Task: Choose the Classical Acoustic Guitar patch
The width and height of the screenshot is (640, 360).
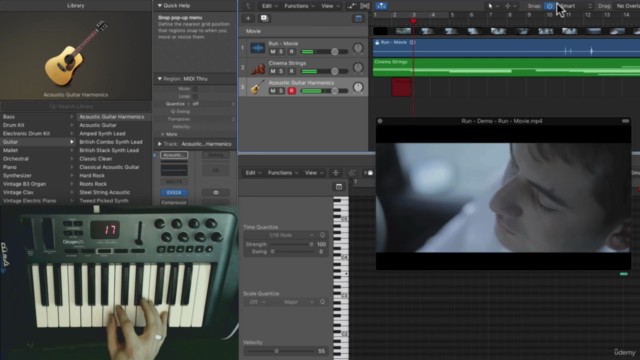Action: coord(109,167)
